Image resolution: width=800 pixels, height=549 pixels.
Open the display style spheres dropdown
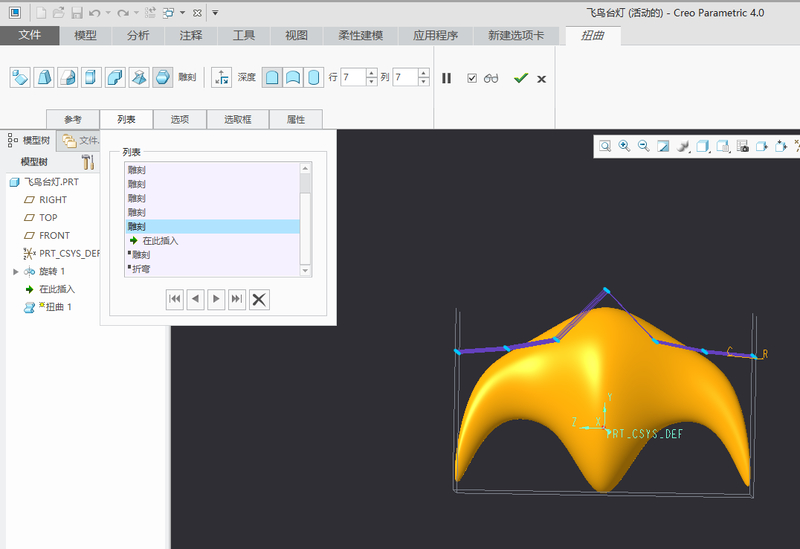683,146
